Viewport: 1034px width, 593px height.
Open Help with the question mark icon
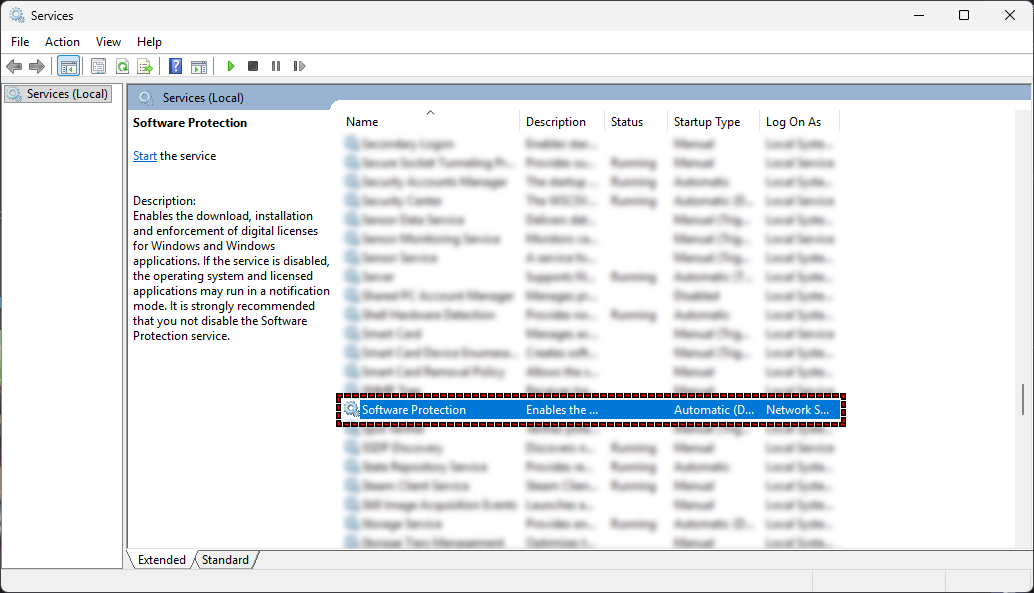coord(176,66)
